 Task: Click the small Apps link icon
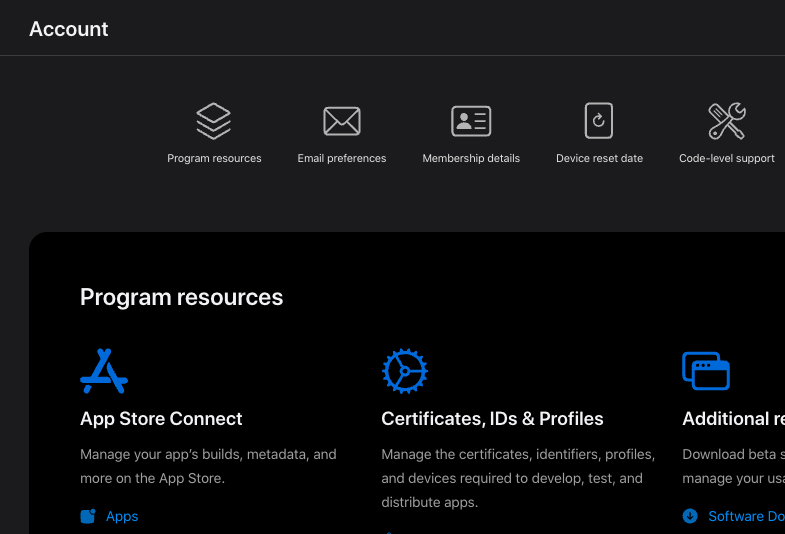[88, 516]
